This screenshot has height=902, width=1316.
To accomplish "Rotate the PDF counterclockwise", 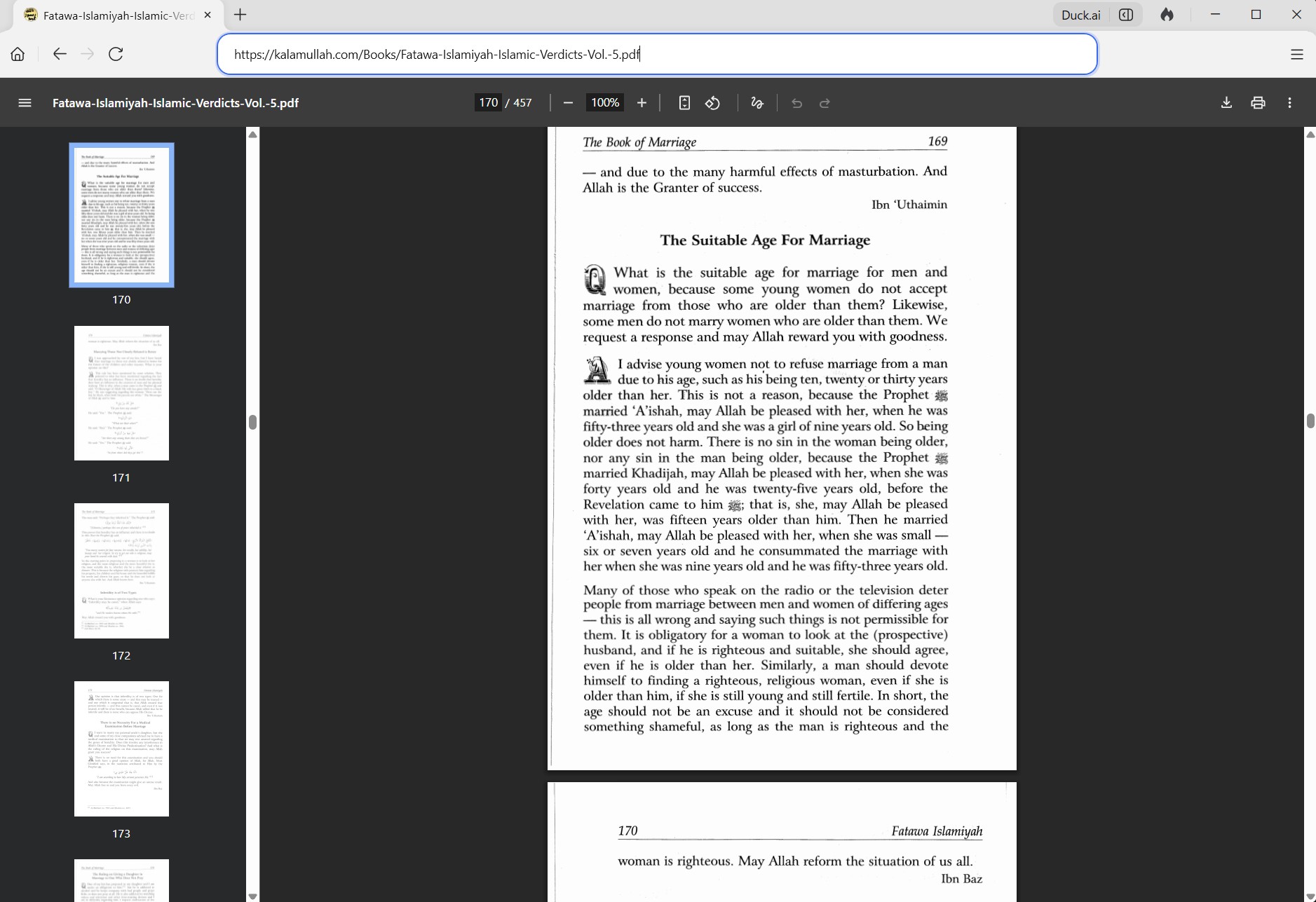I will tap(713, 103).
